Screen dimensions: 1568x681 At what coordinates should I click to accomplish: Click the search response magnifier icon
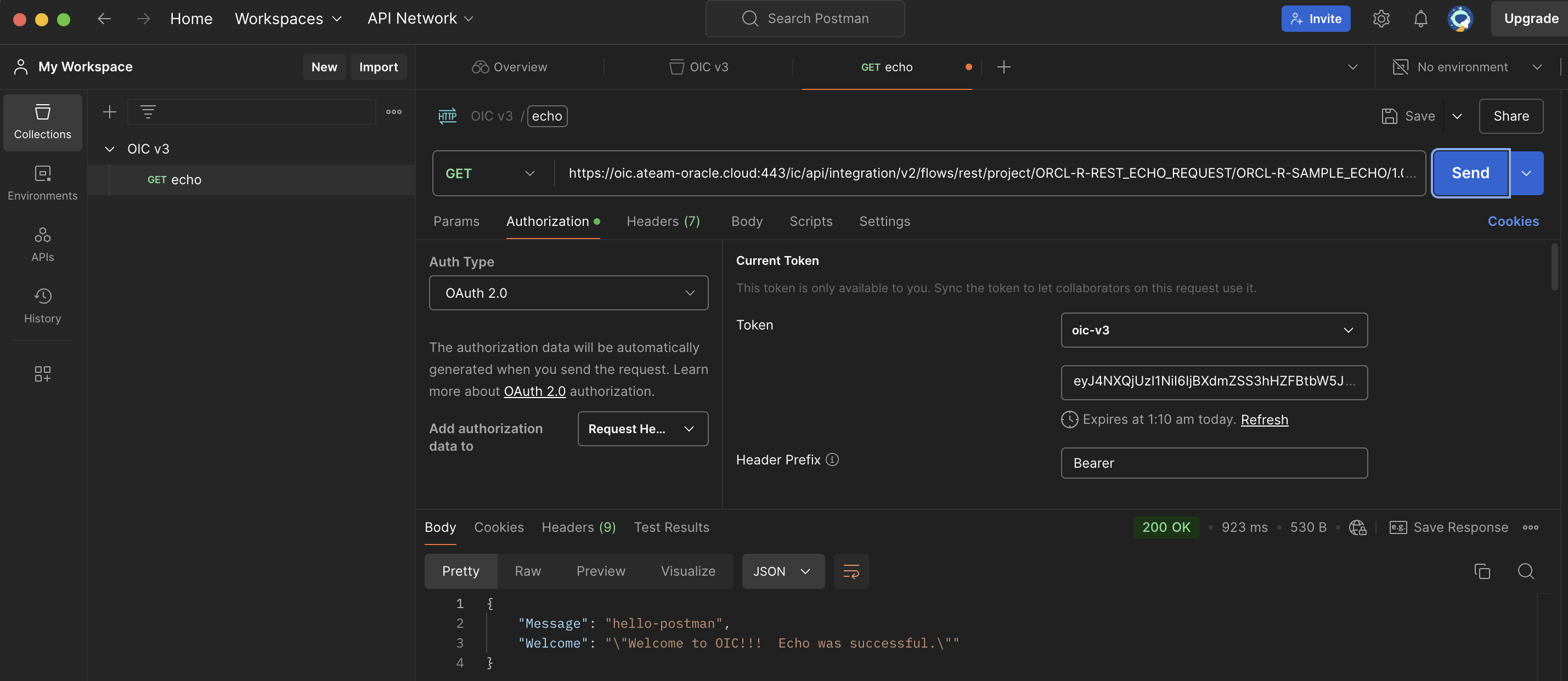coord(1525,571)
